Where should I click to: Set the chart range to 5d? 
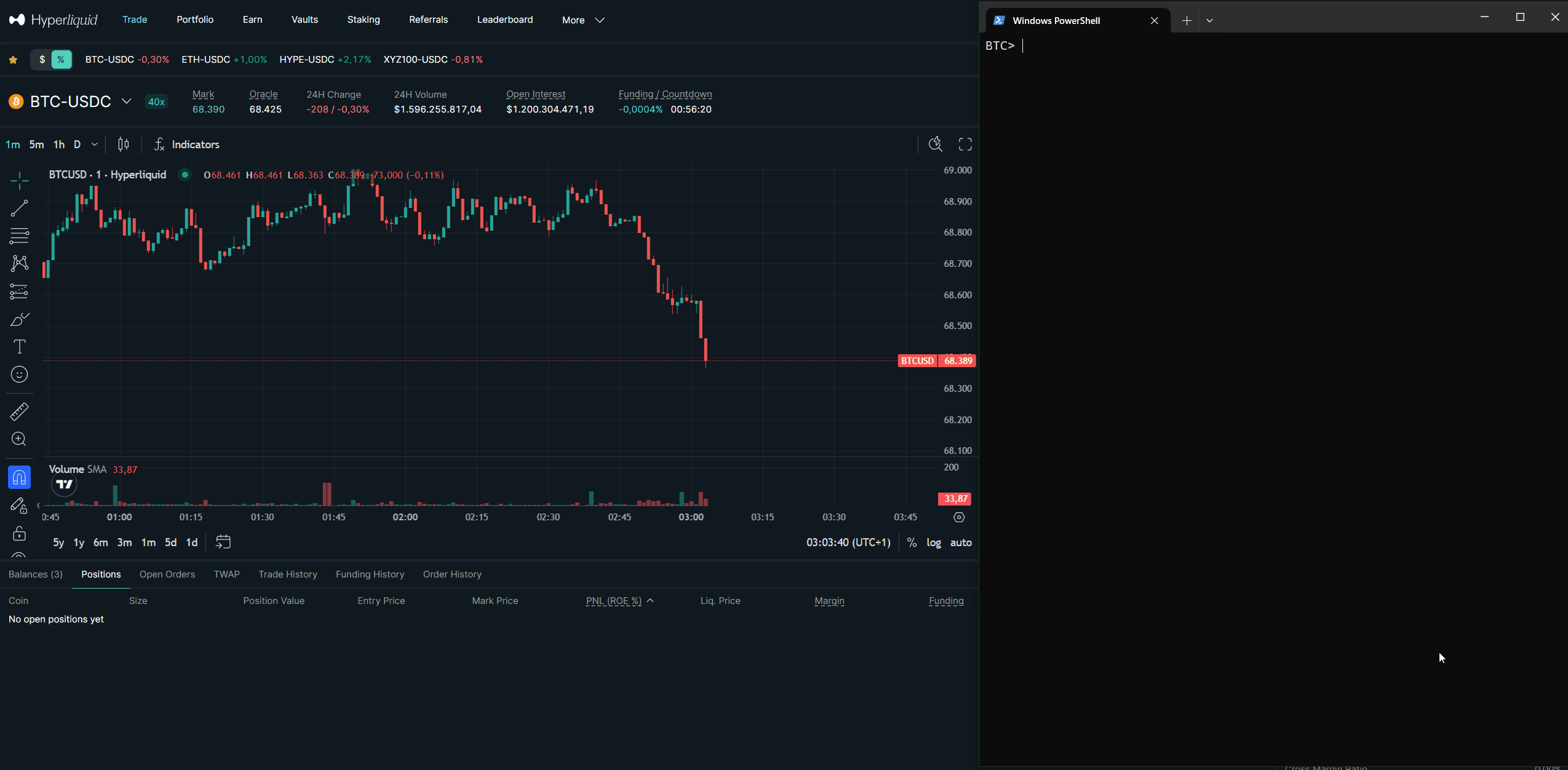click(170, 542)
